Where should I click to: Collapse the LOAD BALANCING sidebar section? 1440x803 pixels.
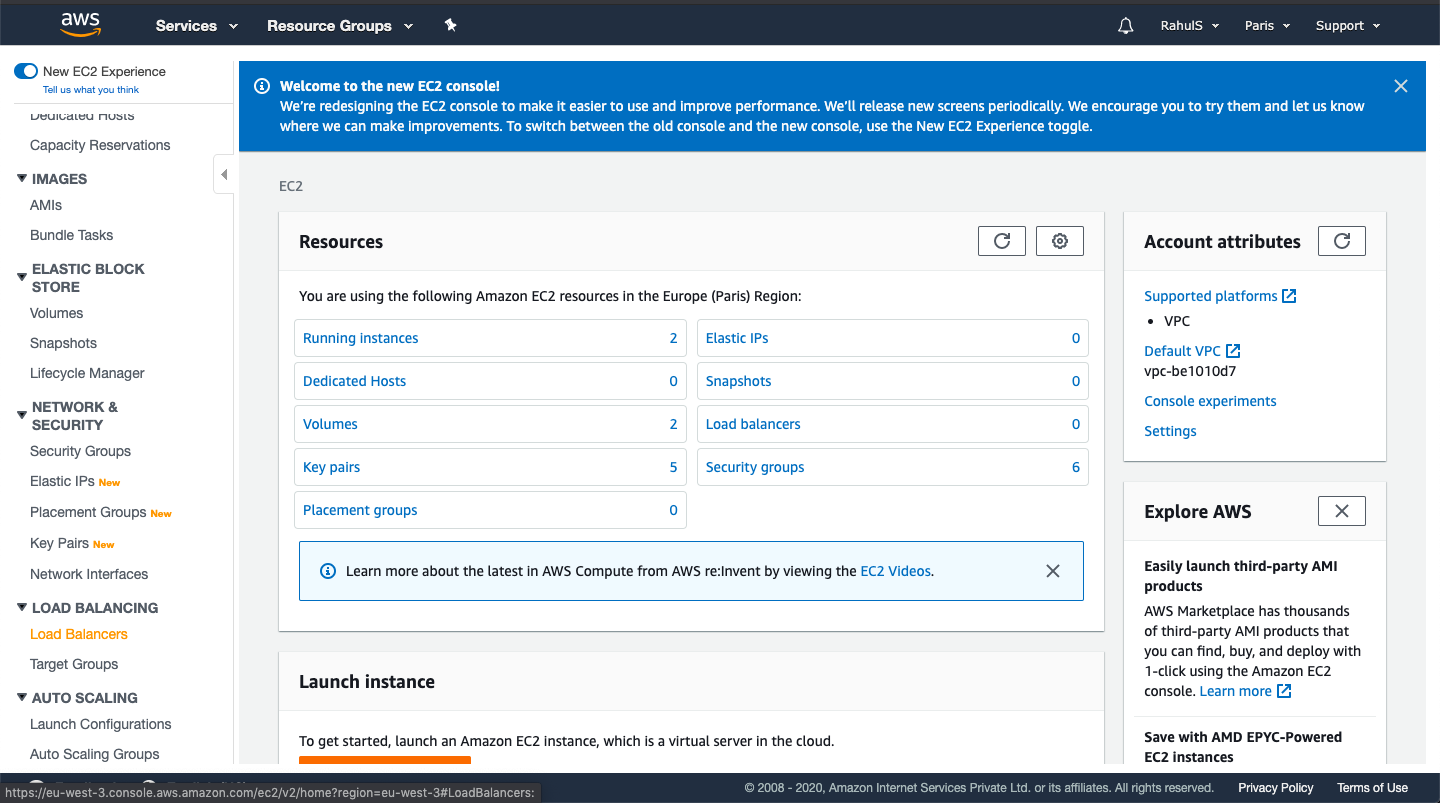[x=22, y=607]
